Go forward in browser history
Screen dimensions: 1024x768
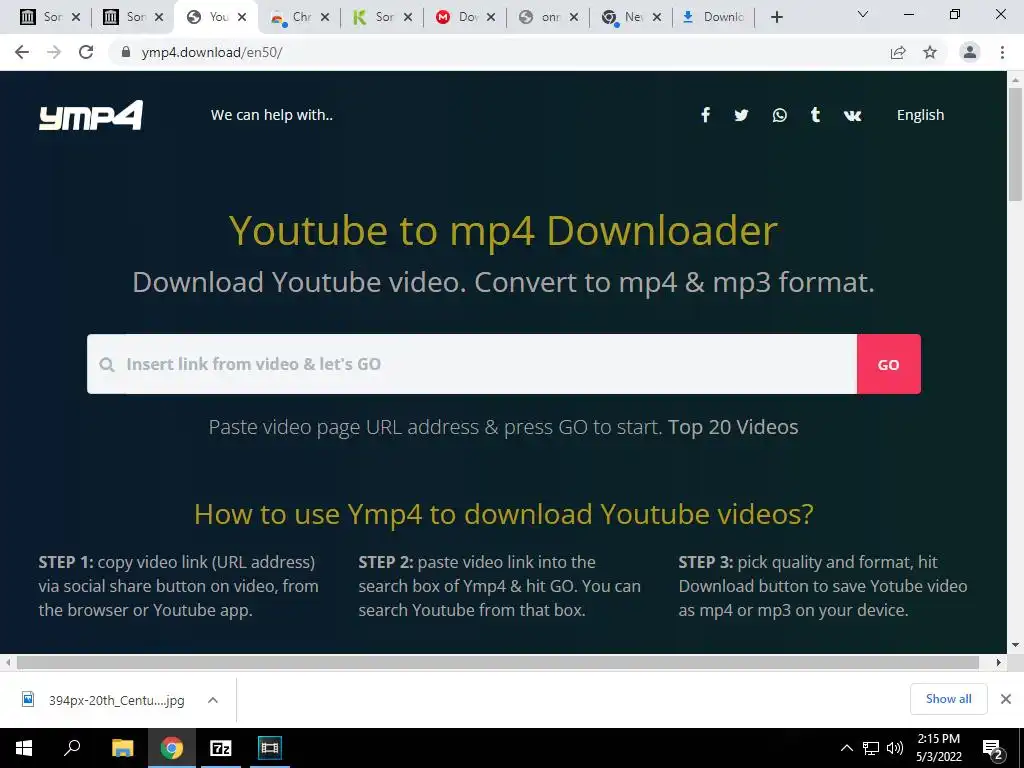point(54,52)
